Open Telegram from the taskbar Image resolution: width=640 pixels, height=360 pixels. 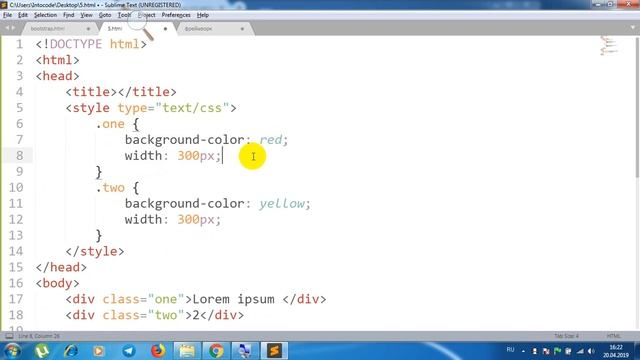[129, 351]
